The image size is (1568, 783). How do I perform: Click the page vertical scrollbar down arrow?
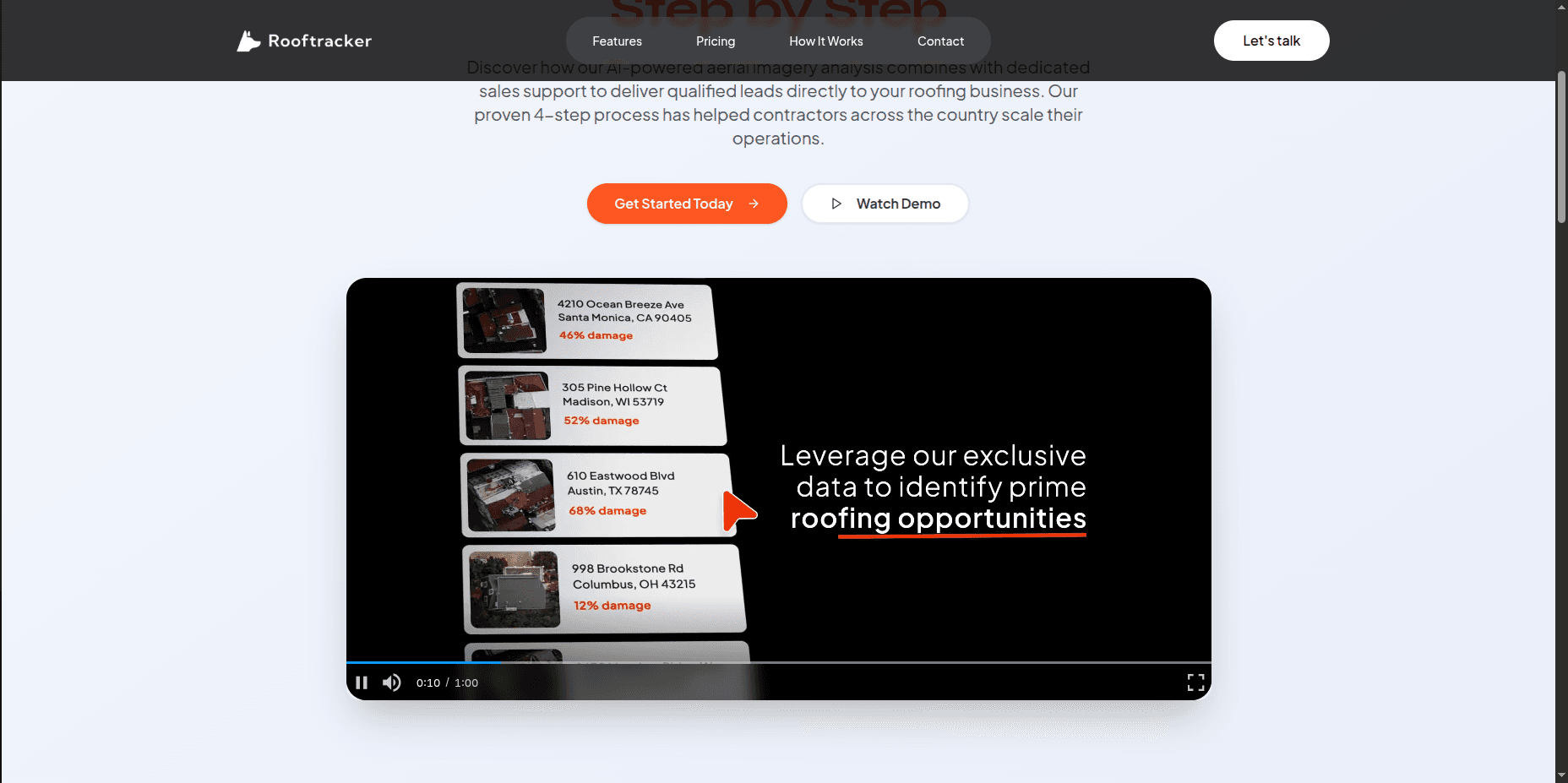[x=1561, y=775]
